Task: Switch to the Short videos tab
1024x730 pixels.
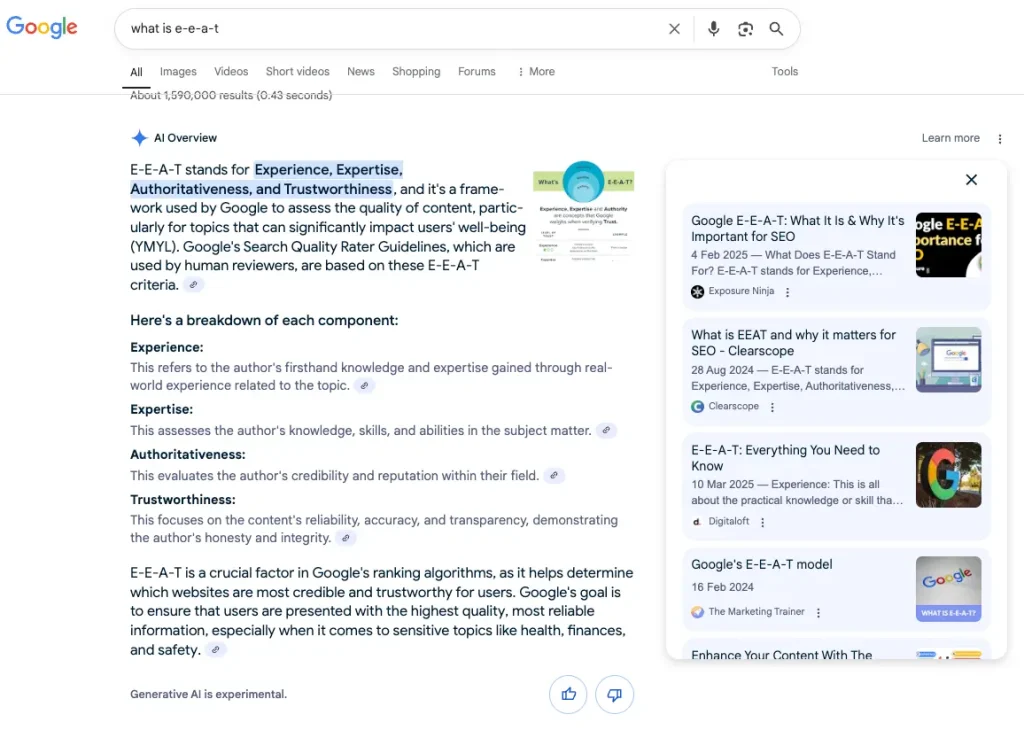Action: pyautogui.click(x=297, y=71)
